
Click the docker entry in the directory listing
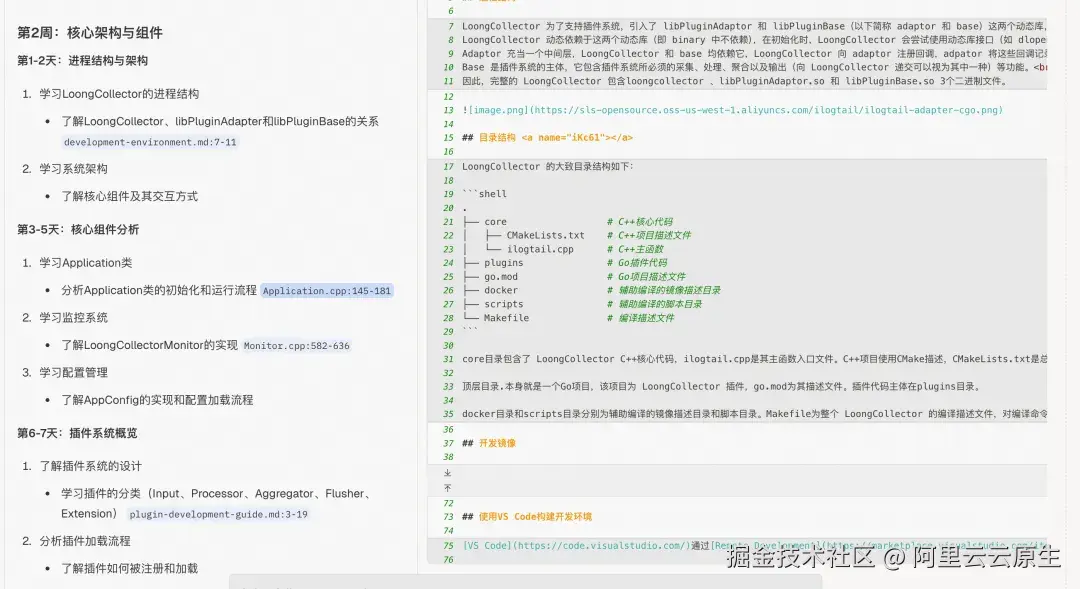tap(501, 291)
